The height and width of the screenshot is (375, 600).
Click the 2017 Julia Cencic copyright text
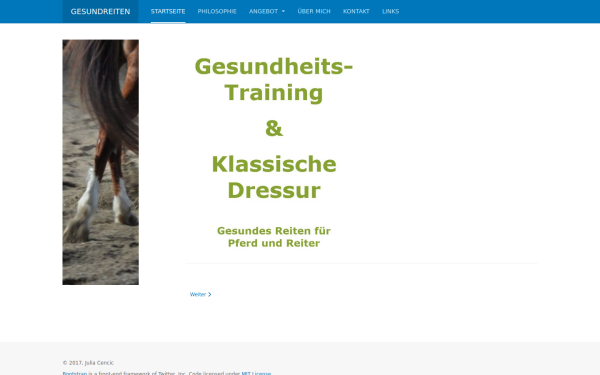click(88, 362)
